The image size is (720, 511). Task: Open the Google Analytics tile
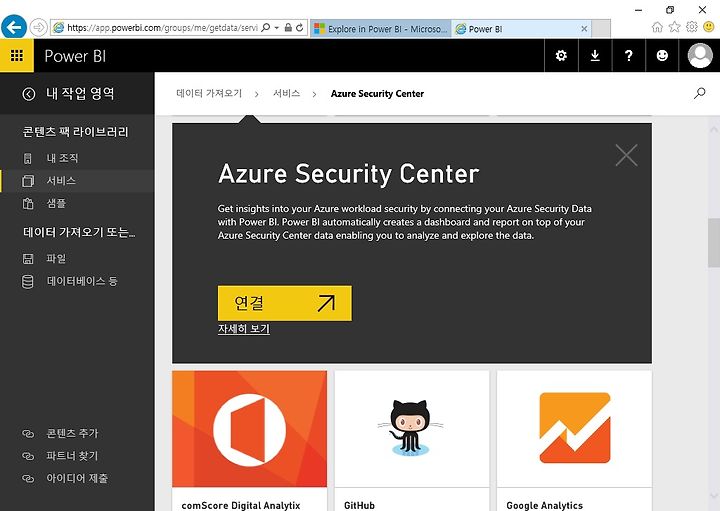coord(574,441)
